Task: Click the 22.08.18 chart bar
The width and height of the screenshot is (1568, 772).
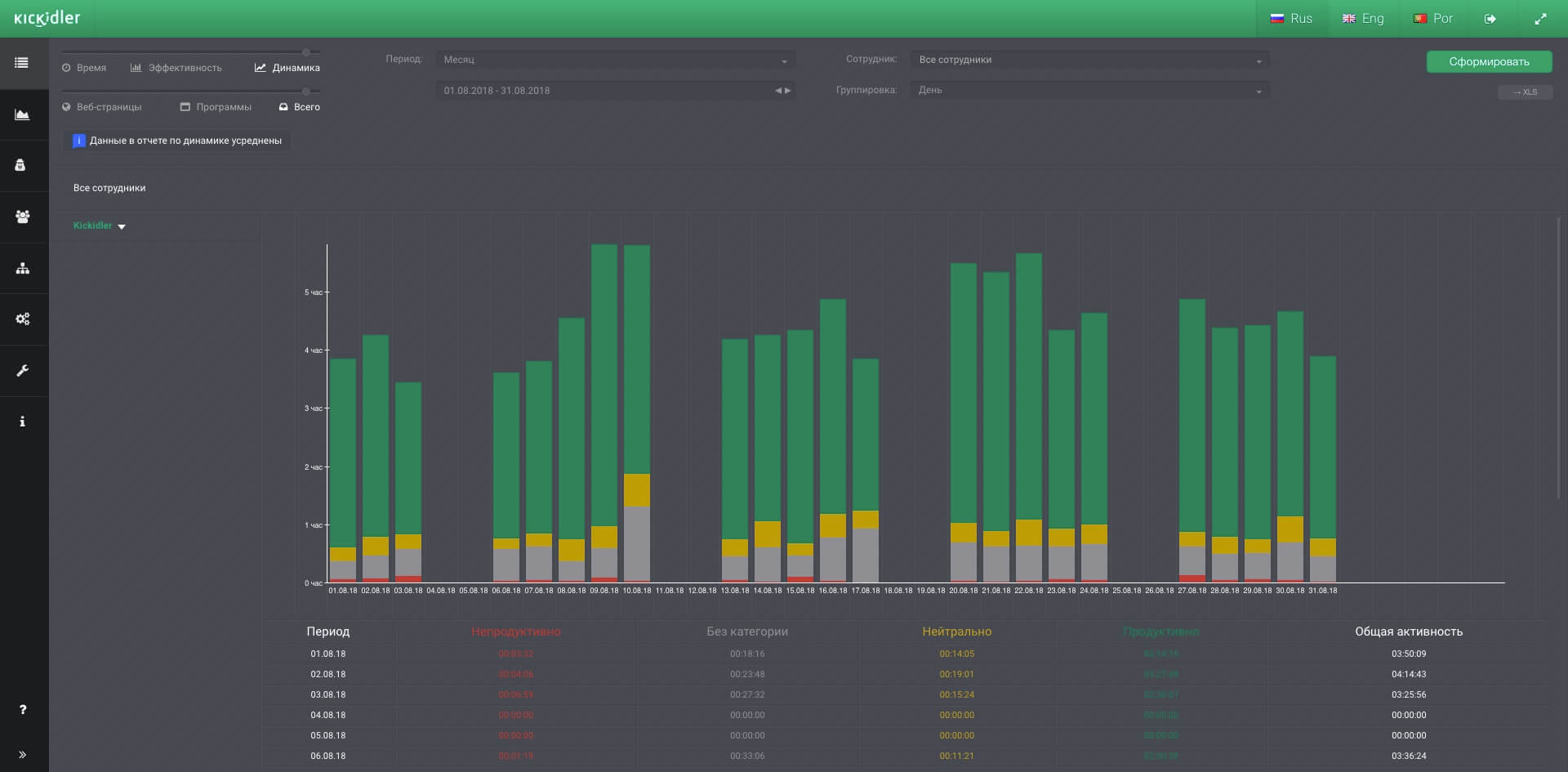Action: [x=1029, y=417]
